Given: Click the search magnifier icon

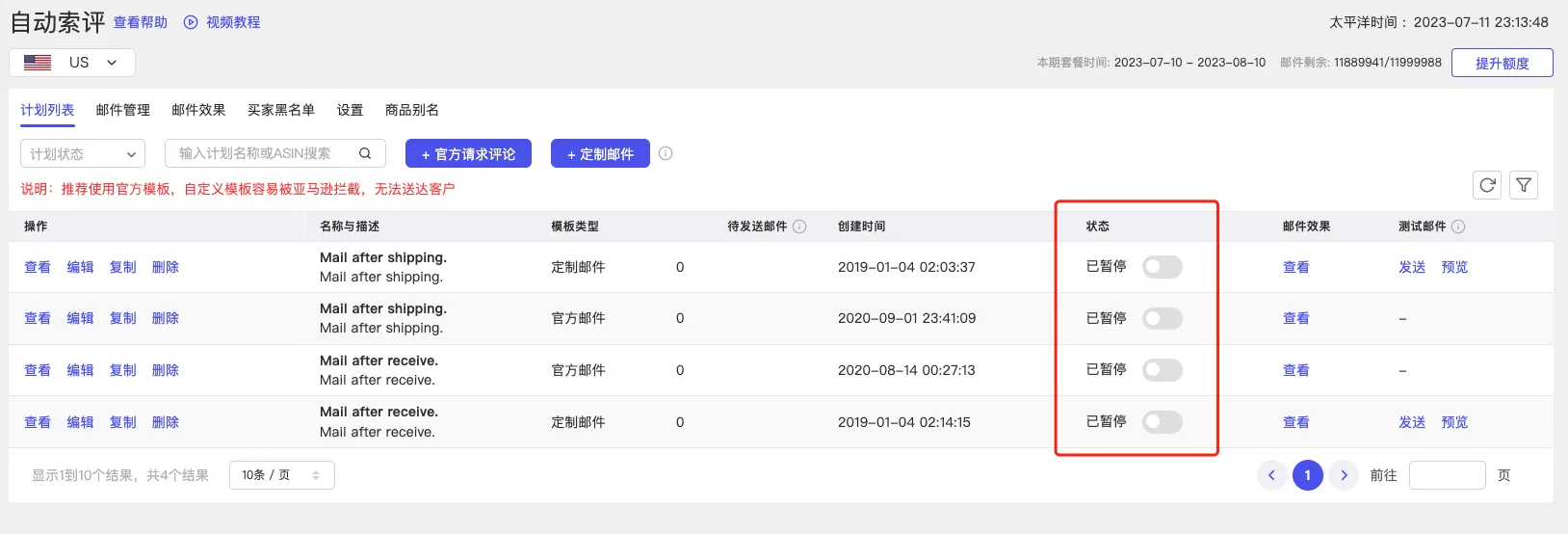Looking at the screenshot, I should tap(365, 153).
